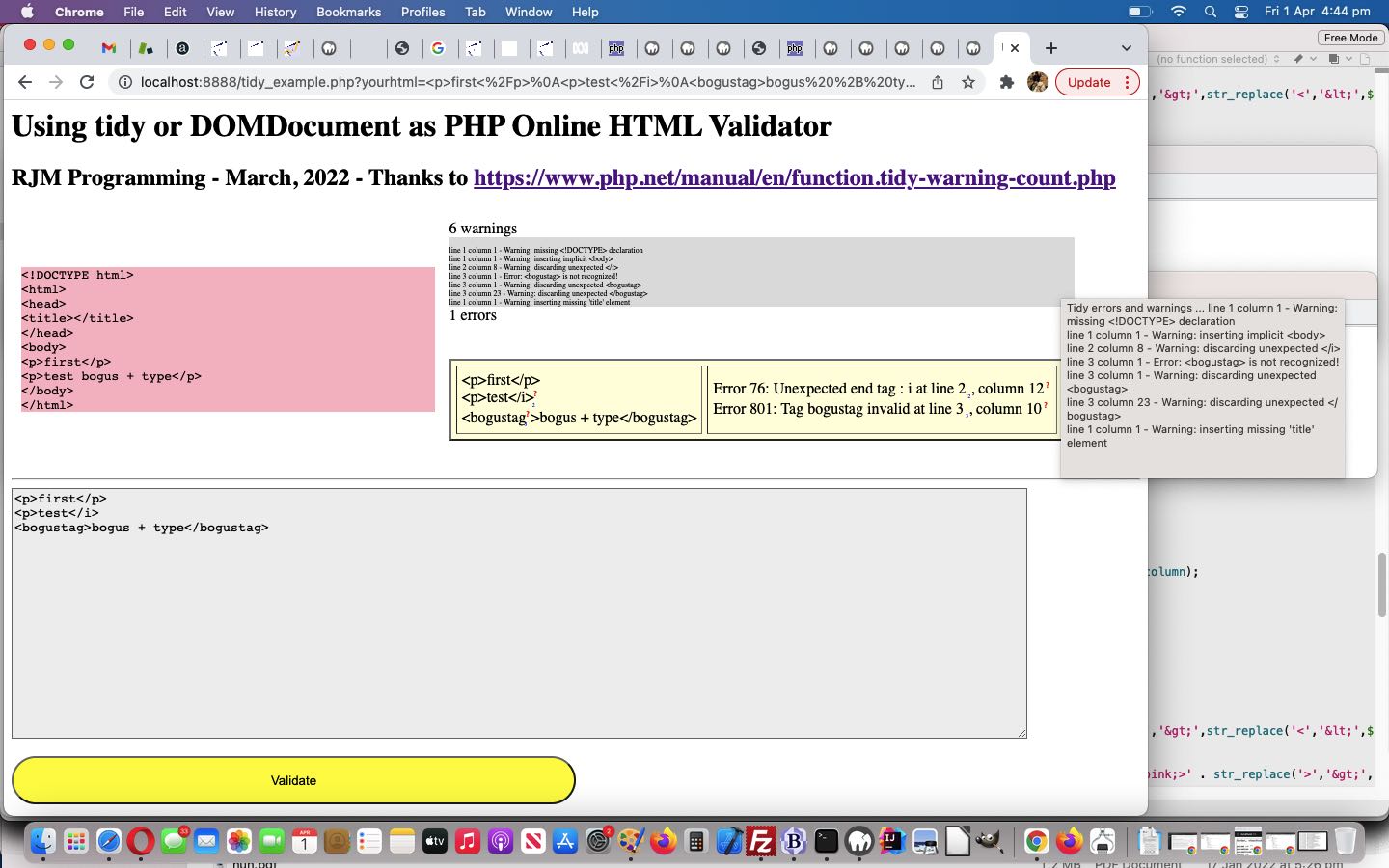The width and height of the screenshot is (1389, 868).
Task: Click the Extensions puzzle icon in Chrome toolbar
Action: click(x=1006, y=82)
